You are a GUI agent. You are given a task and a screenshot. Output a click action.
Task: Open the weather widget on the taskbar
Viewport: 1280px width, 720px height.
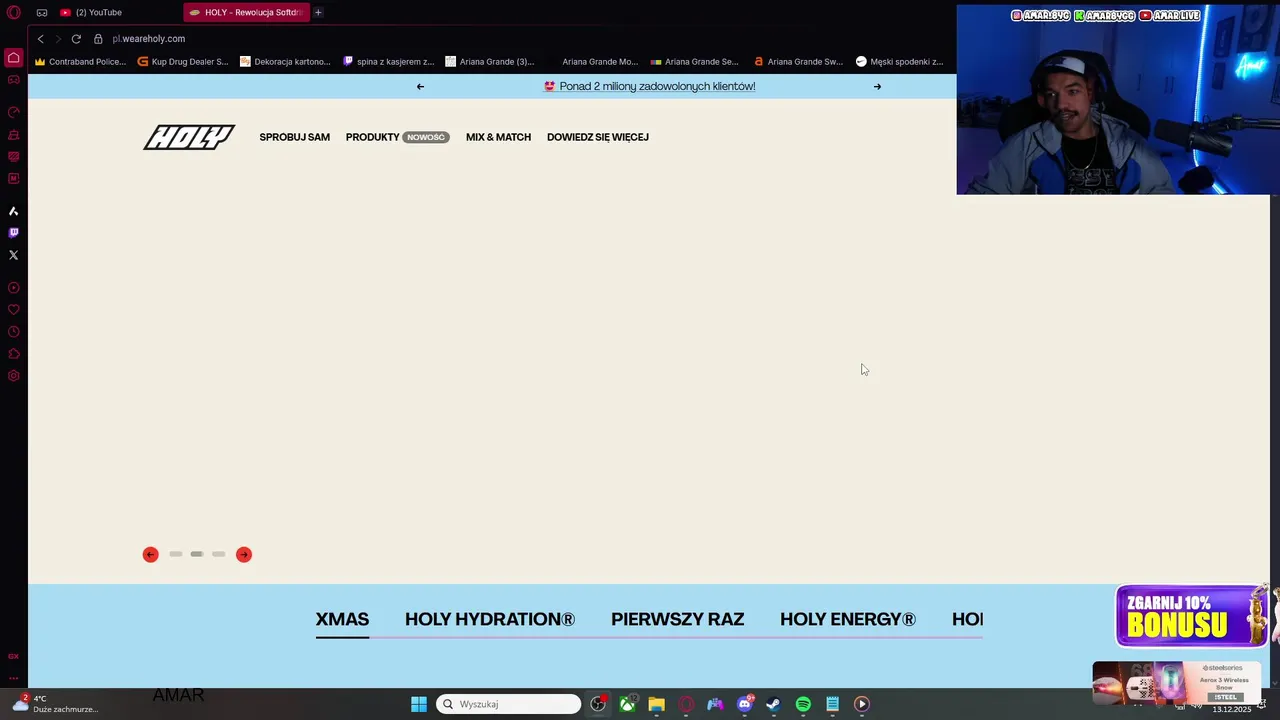[55, 704]
